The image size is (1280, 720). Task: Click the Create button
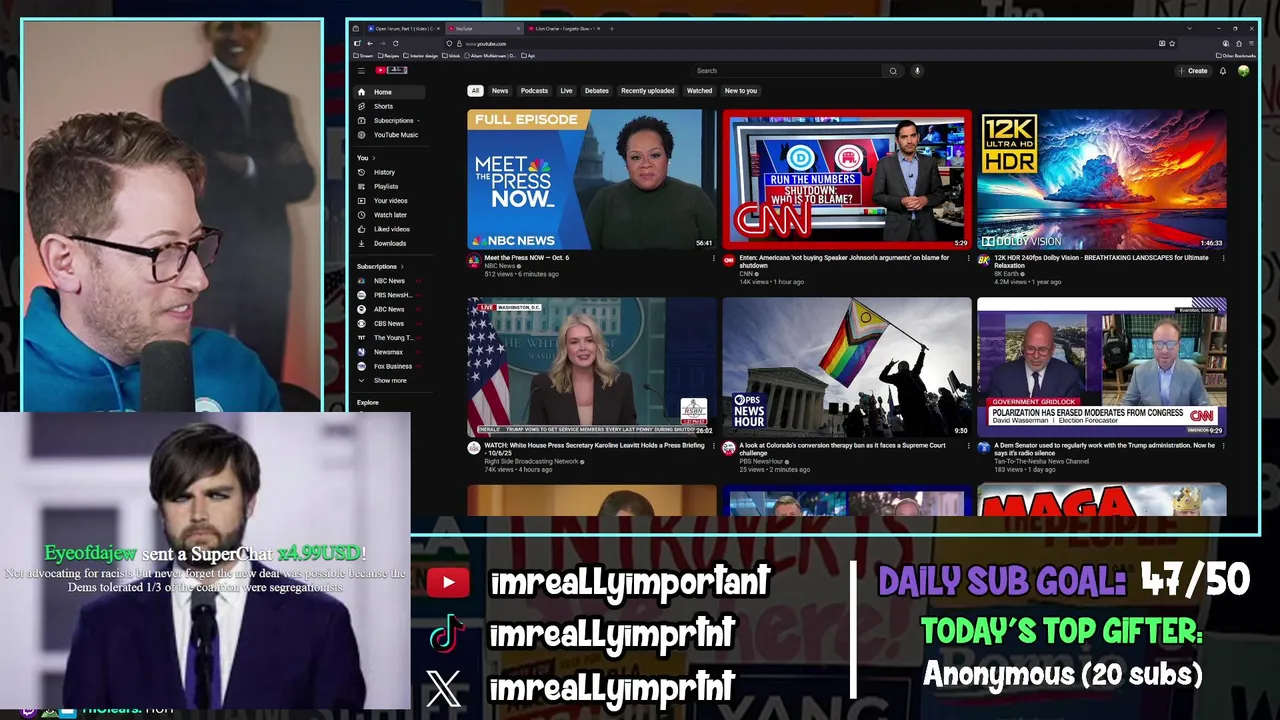pyautogui.click(x=1193, y=71)
